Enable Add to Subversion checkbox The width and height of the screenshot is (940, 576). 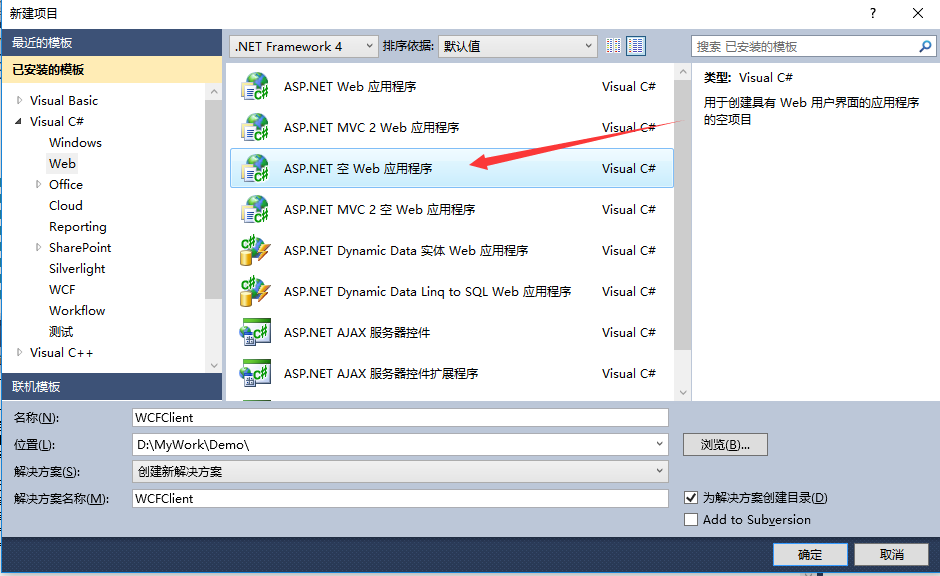691,520
